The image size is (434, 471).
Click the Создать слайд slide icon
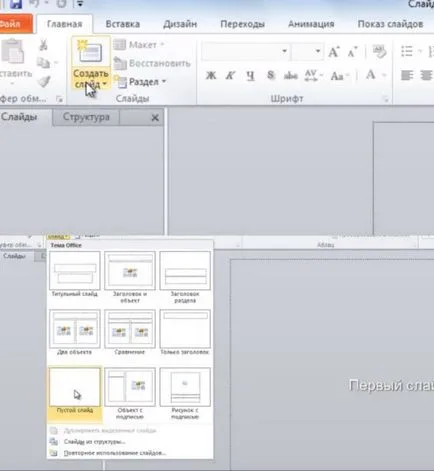pyautogui.click(x=90, y=52)
